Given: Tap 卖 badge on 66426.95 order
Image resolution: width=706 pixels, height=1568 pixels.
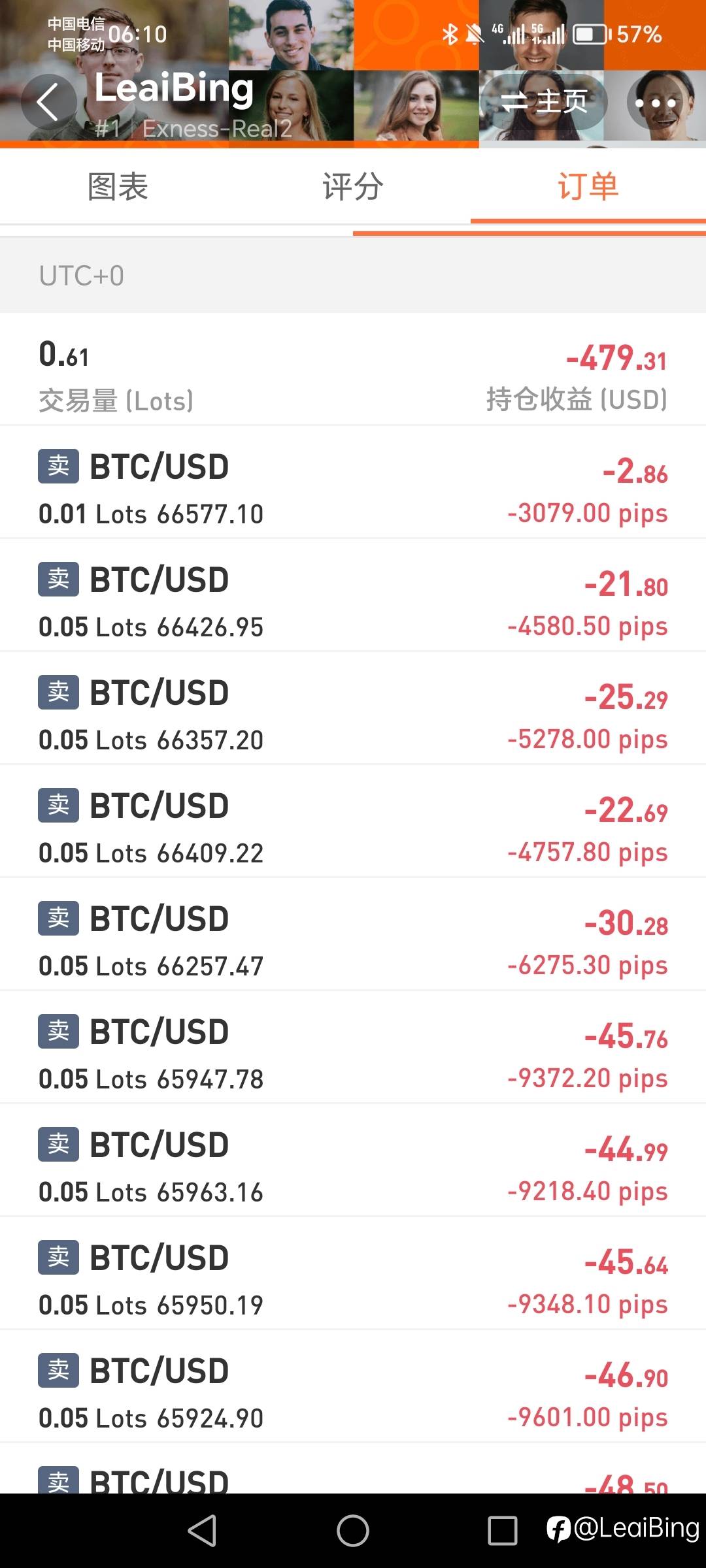Looking at the screenshot, I should pyautogui.click(x=58, y=580).
